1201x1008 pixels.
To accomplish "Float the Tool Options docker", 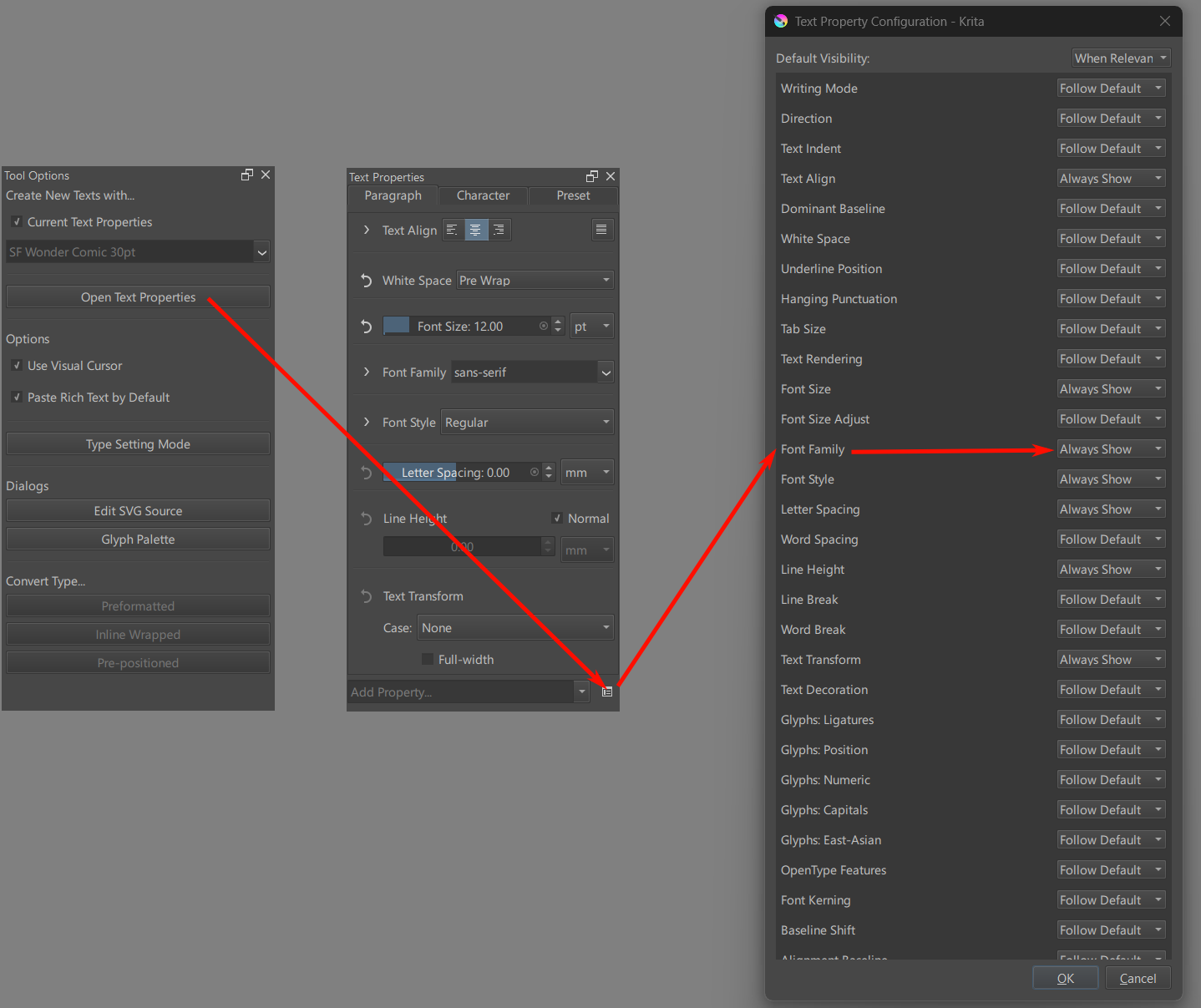I will [x=247, y=175].
